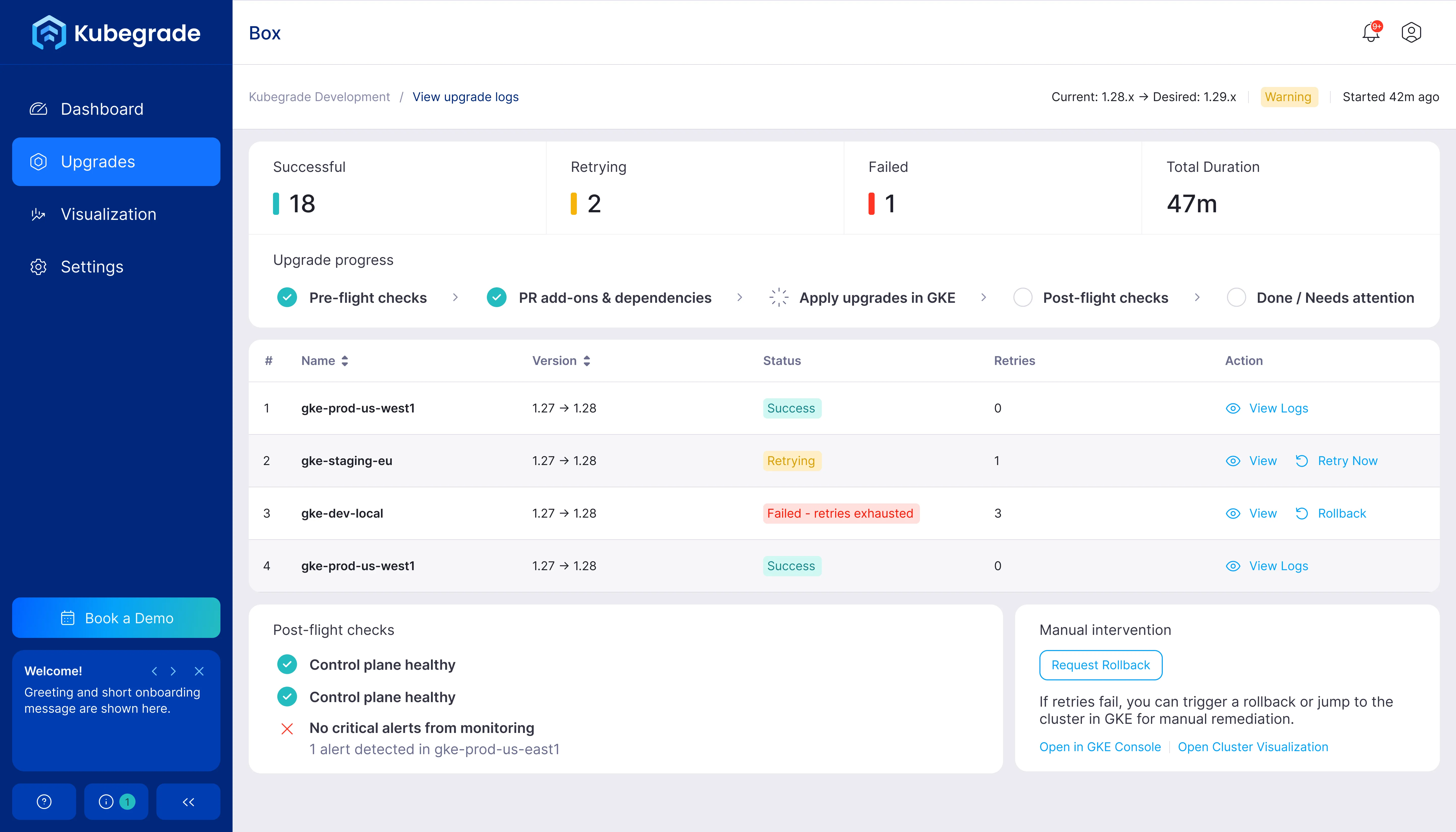Open notifications bell icon
Image resolution: width=1456 pixels, height=832 pixels.
(1371, 33)
